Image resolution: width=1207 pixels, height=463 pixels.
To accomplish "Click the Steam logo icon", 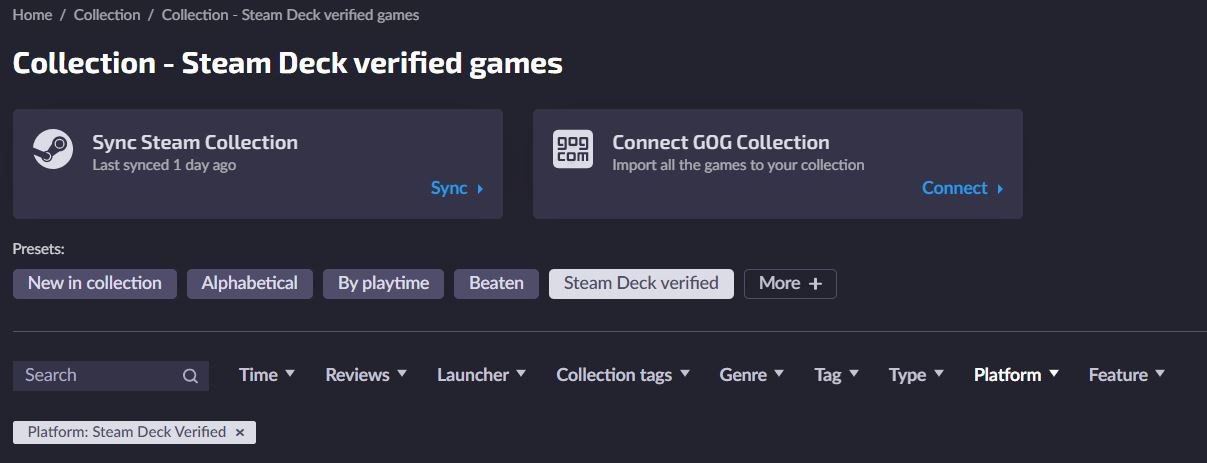I will pos(53,149).
